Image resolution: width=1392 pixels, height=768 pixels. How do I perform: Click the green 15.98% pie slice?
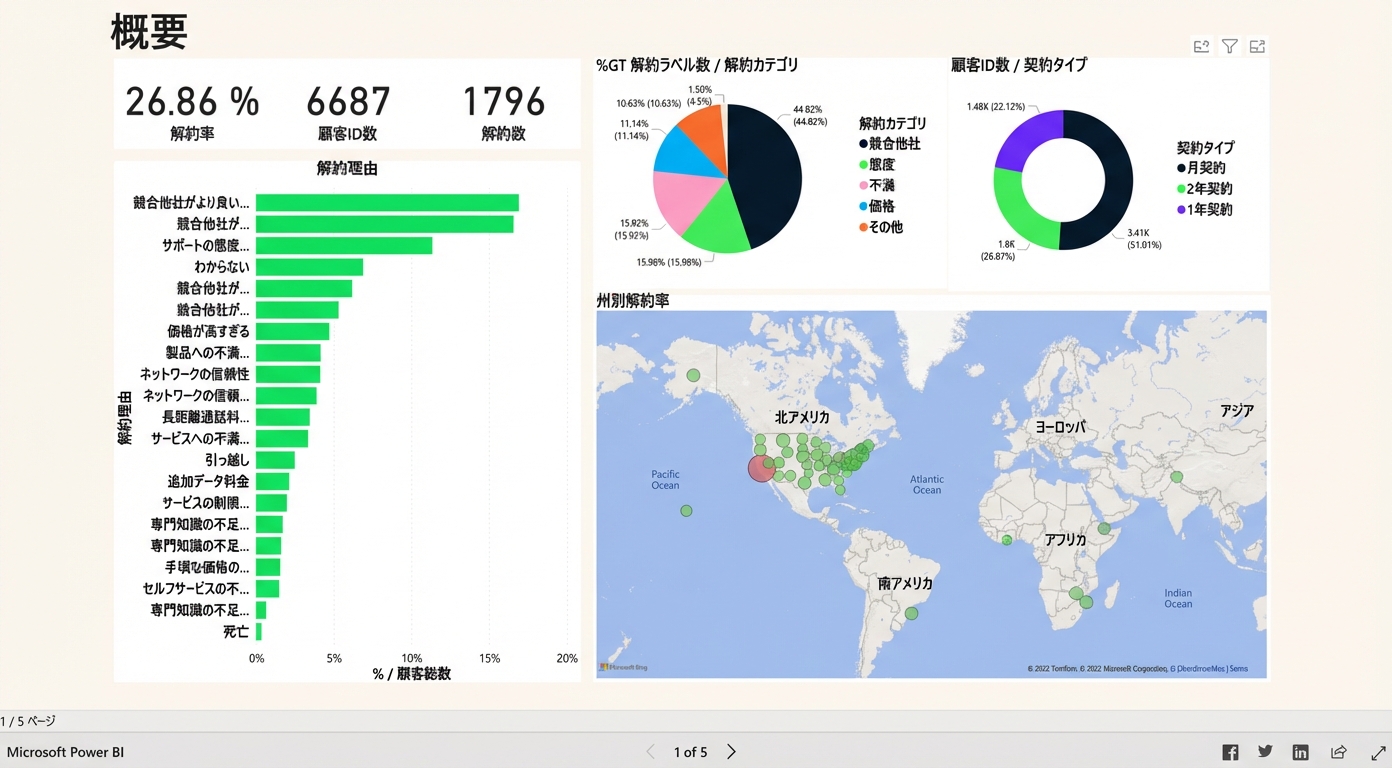pos(718,225)
